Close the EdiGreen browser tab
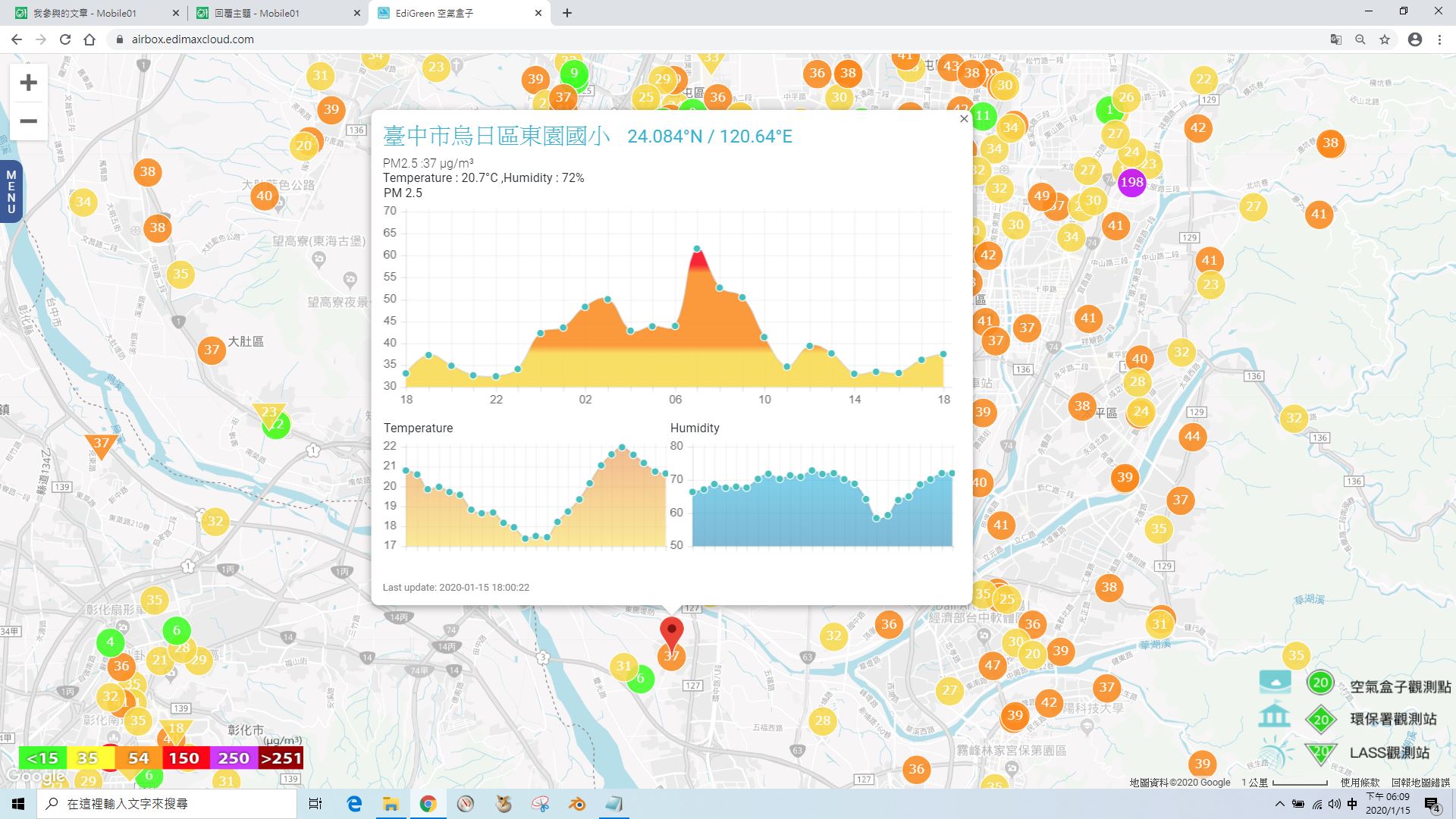The image size is (1456, 819). [x=538, y=13]
